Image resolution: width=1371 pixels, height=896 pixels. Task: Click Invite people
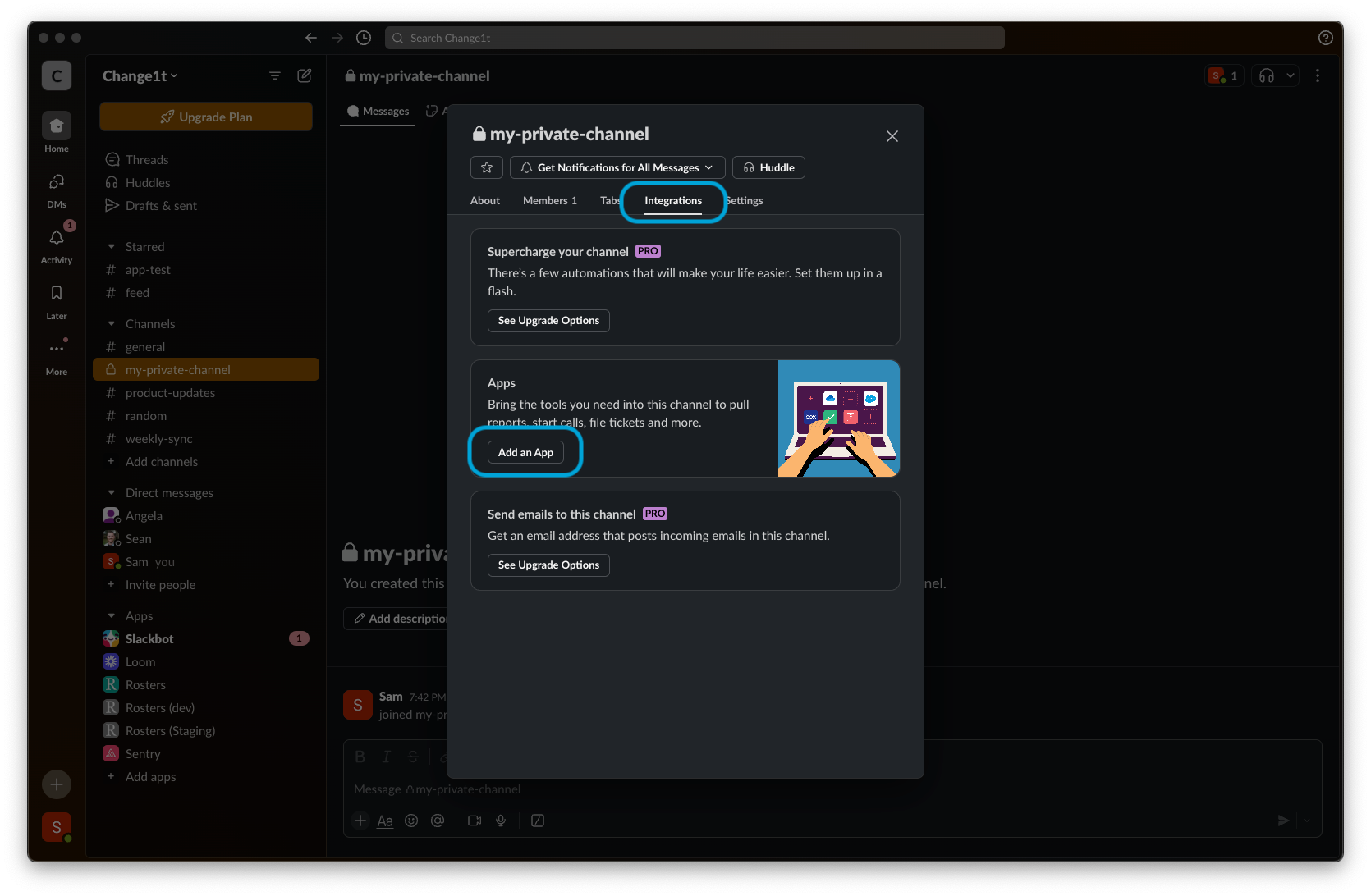pyautogui.click(x=206, y=584)
